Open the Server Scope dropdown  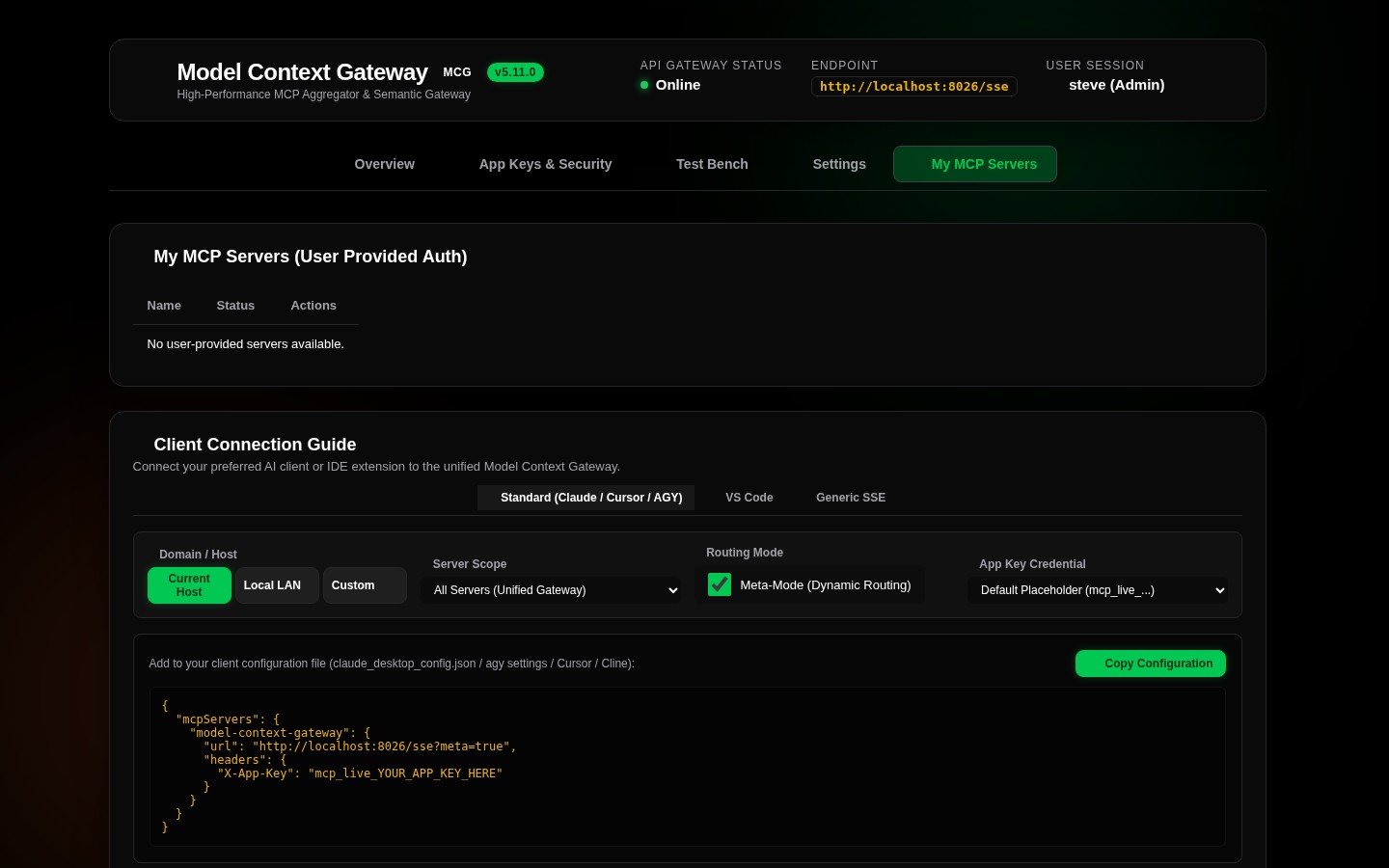tap(551, 590)
